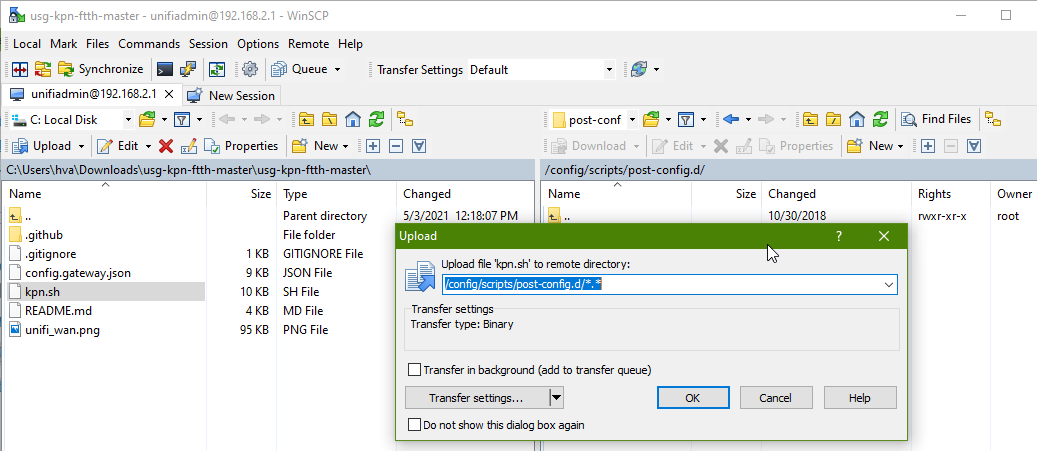Close the unifiadmin@192.168.2.1 session tab

point(169,95)
